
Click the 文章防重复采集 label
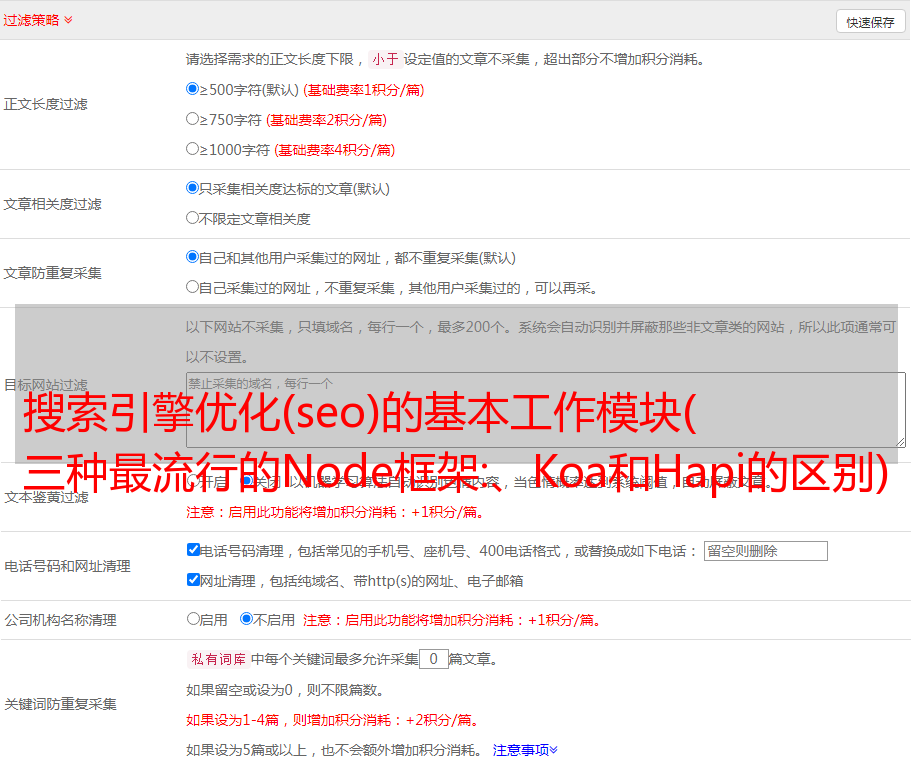52,273
